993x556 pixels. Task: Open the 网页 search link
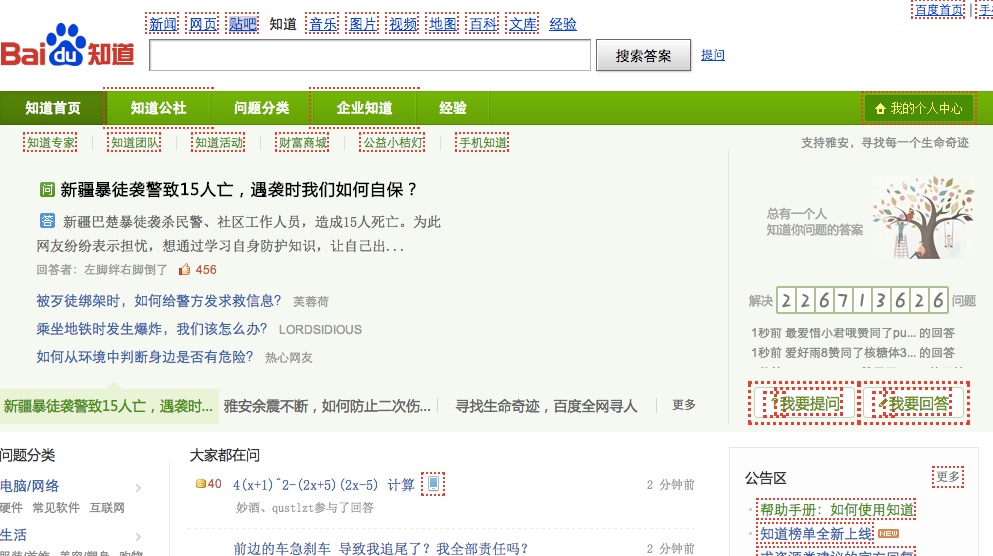coord(203,24)
